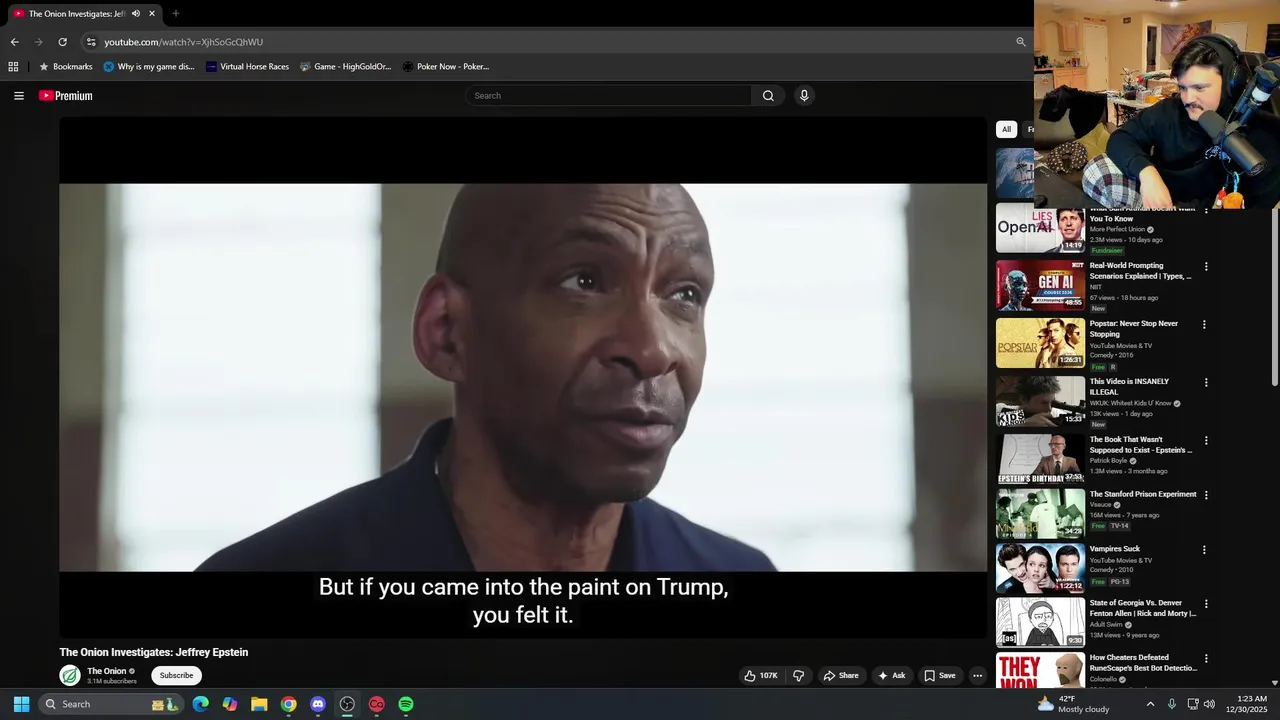Open options menu for Popstar video
1280x720 pixels.
1204,325
